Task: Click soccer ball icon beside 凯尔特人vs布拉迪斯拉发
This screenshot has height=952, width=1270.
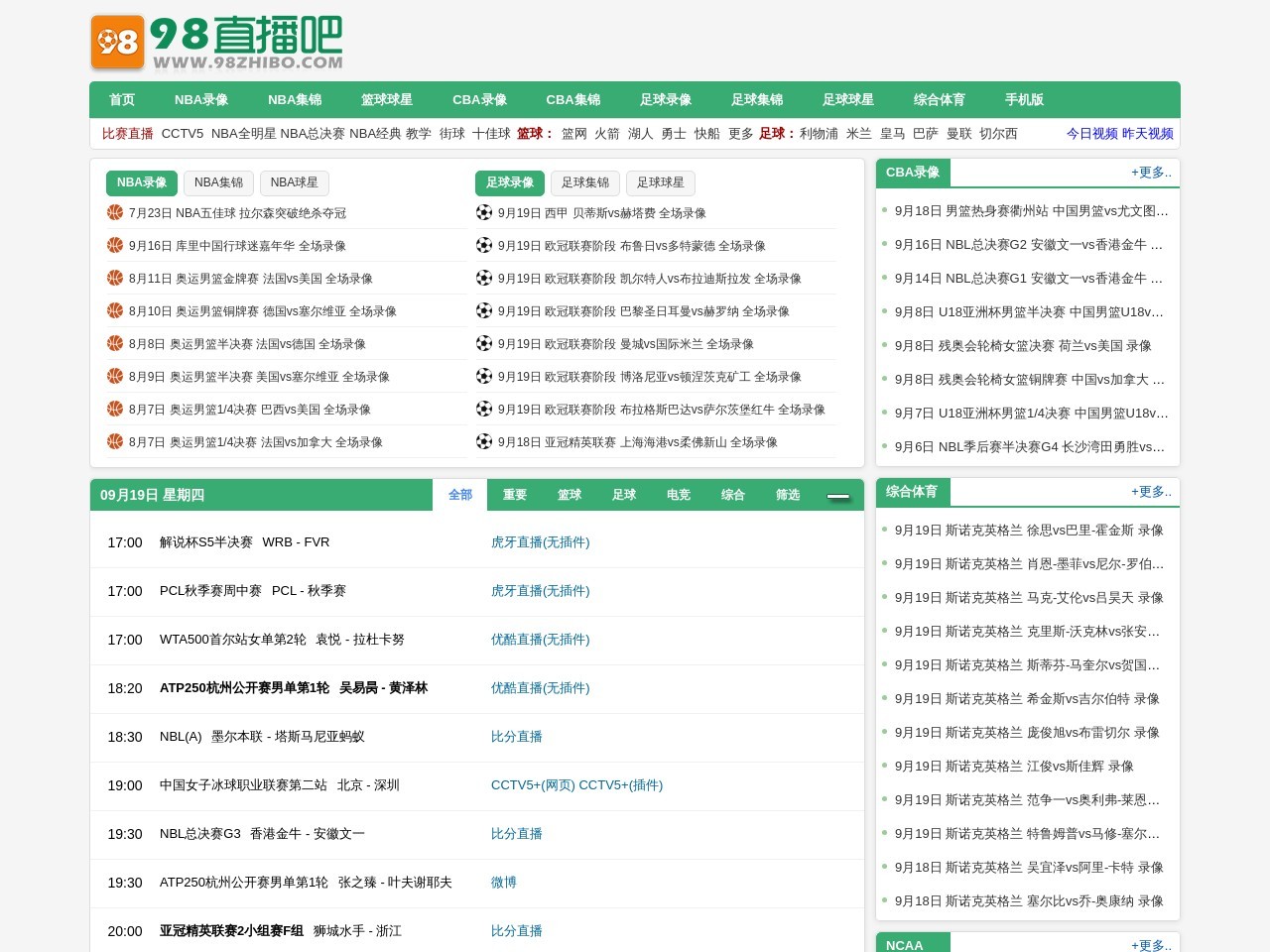Action: (x=484, y=278)
